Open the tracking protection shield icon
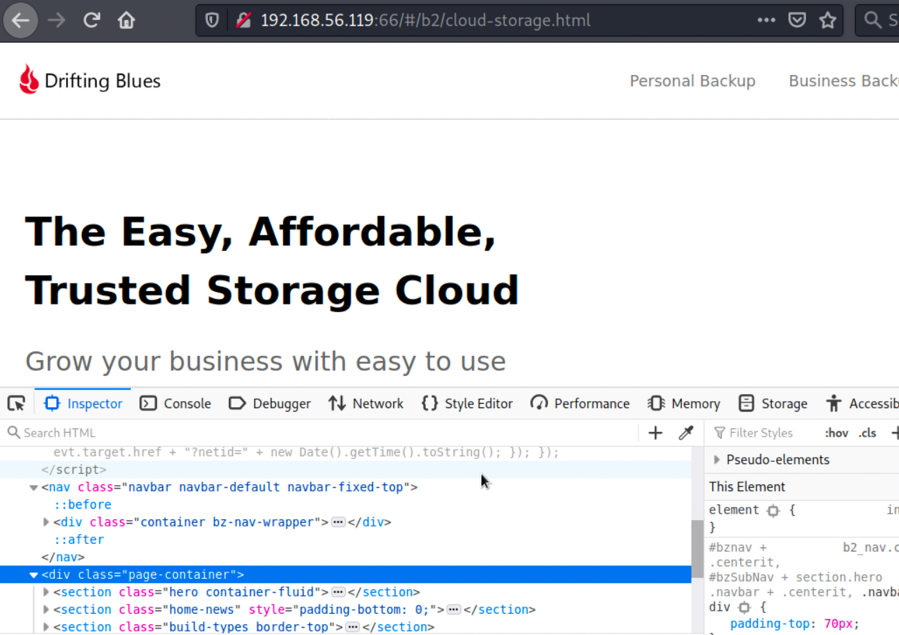899x635 pixels. 212,21
